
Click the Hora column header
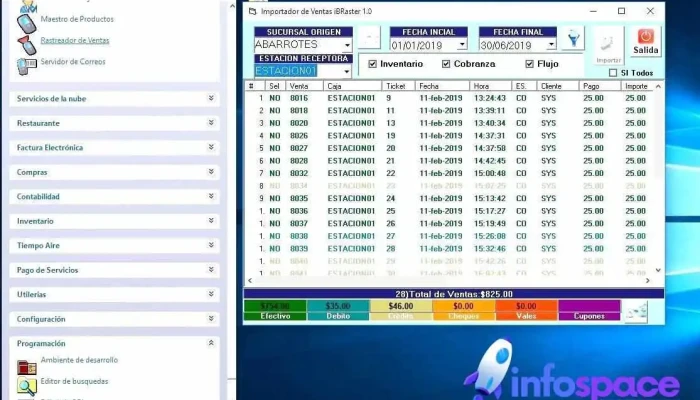point(490,86)
